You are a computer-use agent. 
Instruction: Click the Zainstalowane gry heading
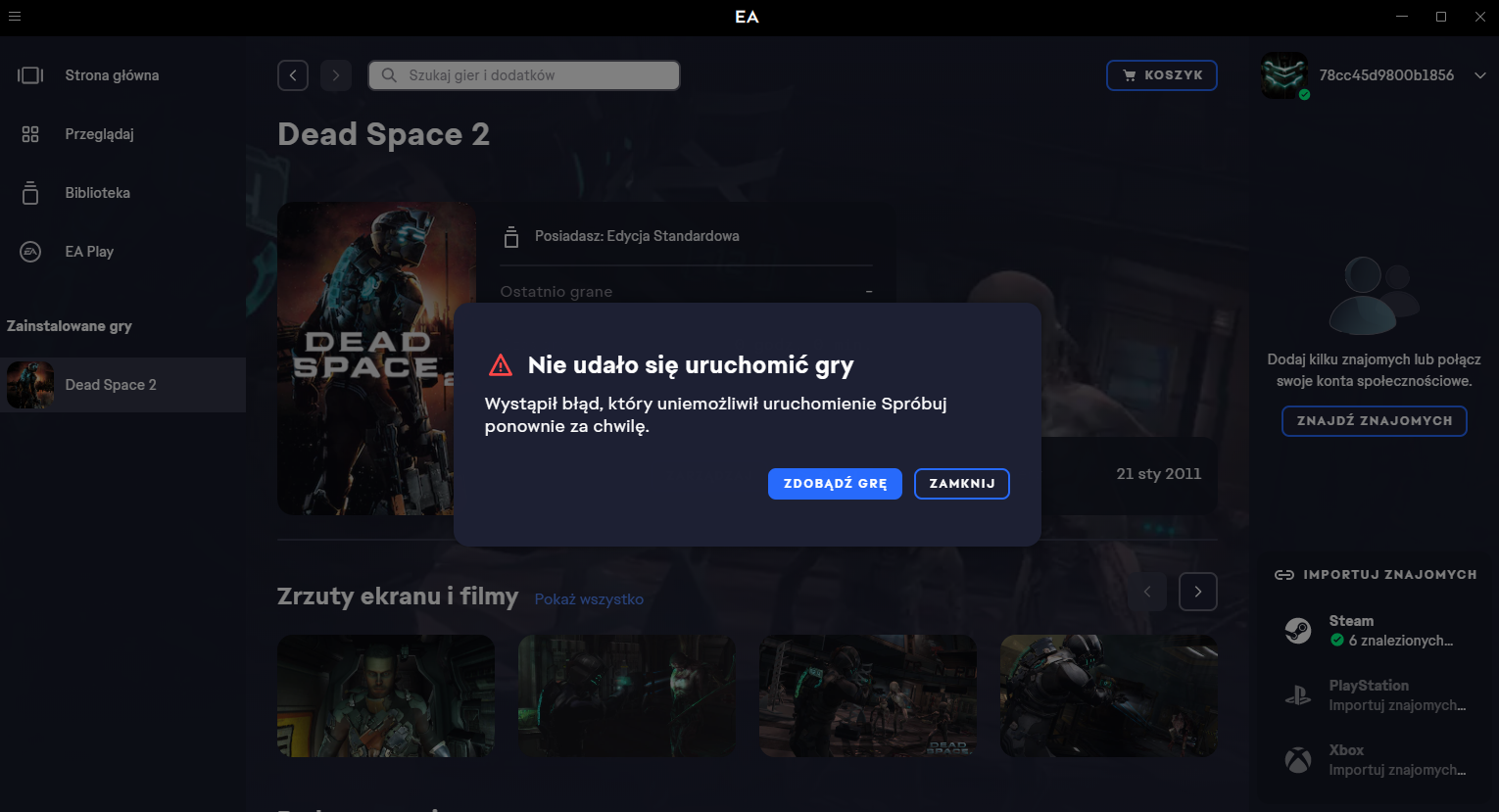(69, 326)
